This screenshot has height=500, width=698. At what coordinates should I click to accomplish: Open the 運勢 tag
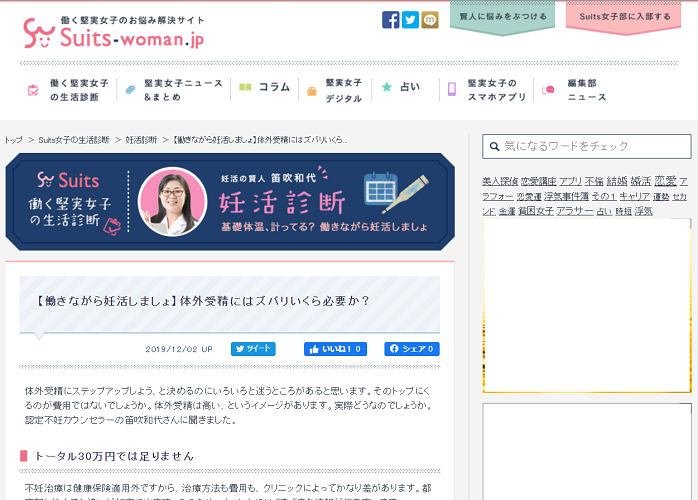661,196
